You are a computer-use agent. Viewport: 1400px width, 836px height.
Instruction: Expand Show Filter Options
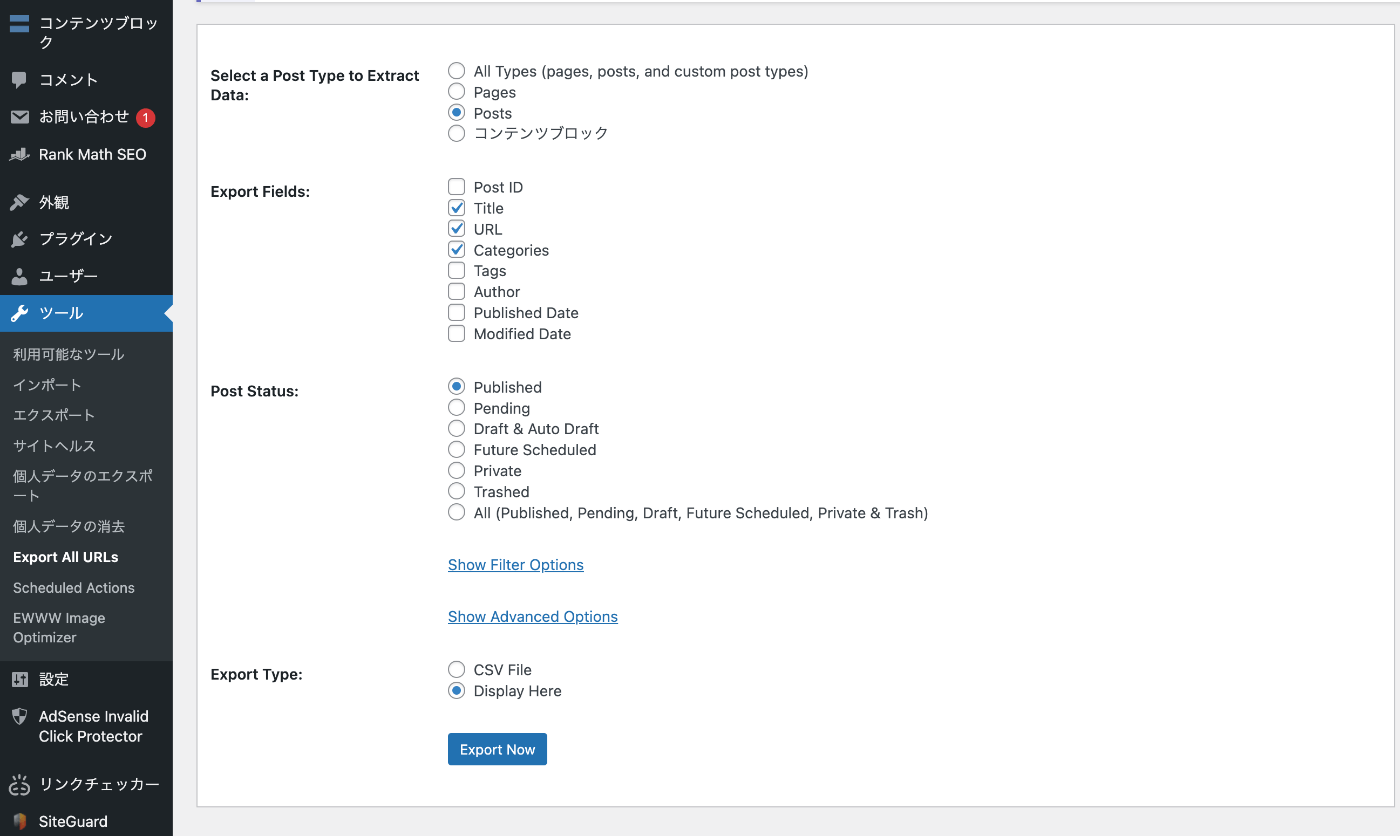tap(516, 565)
